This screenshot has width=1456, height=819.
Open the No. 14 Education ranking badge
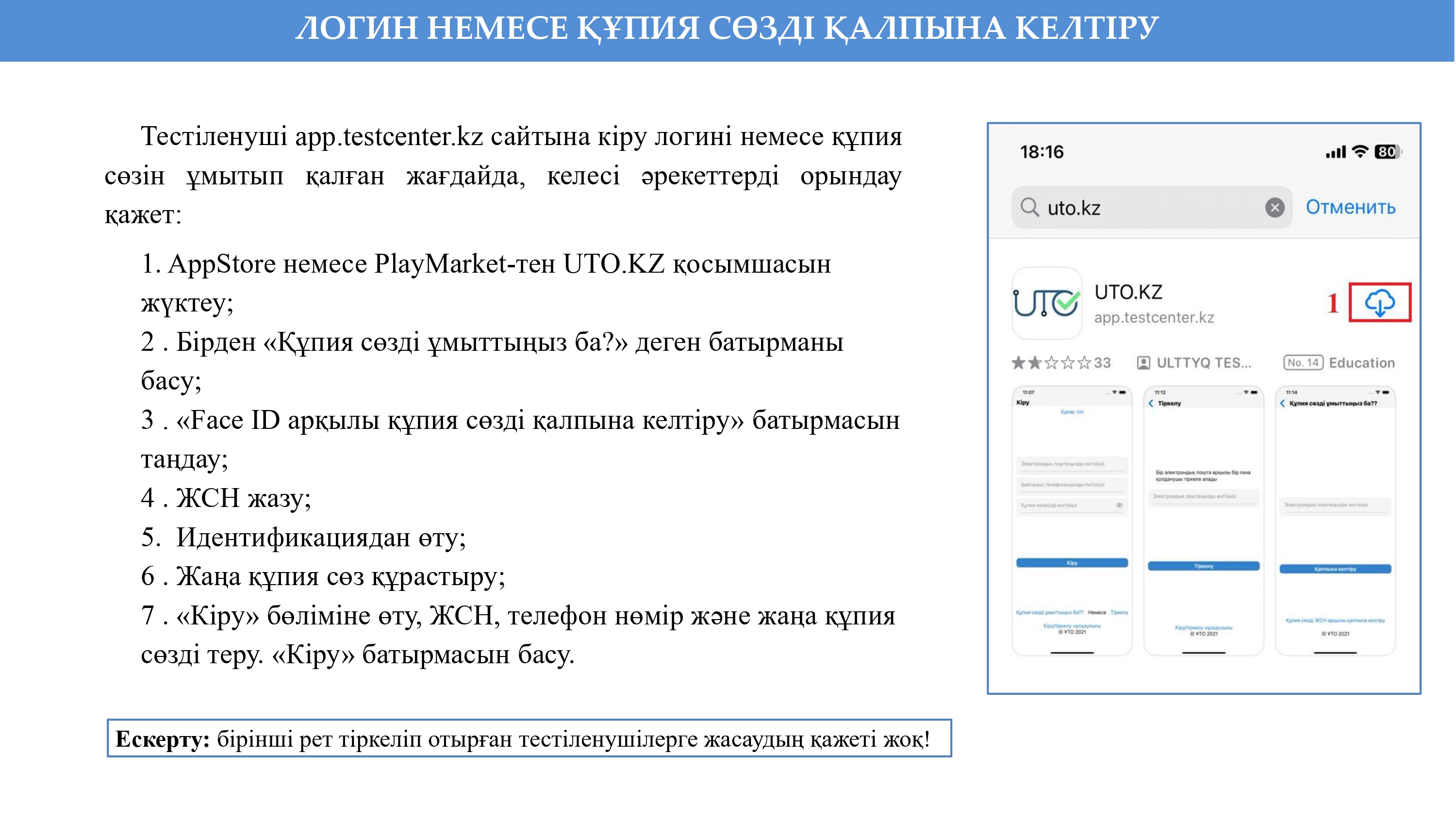(x=1304, y=362)
